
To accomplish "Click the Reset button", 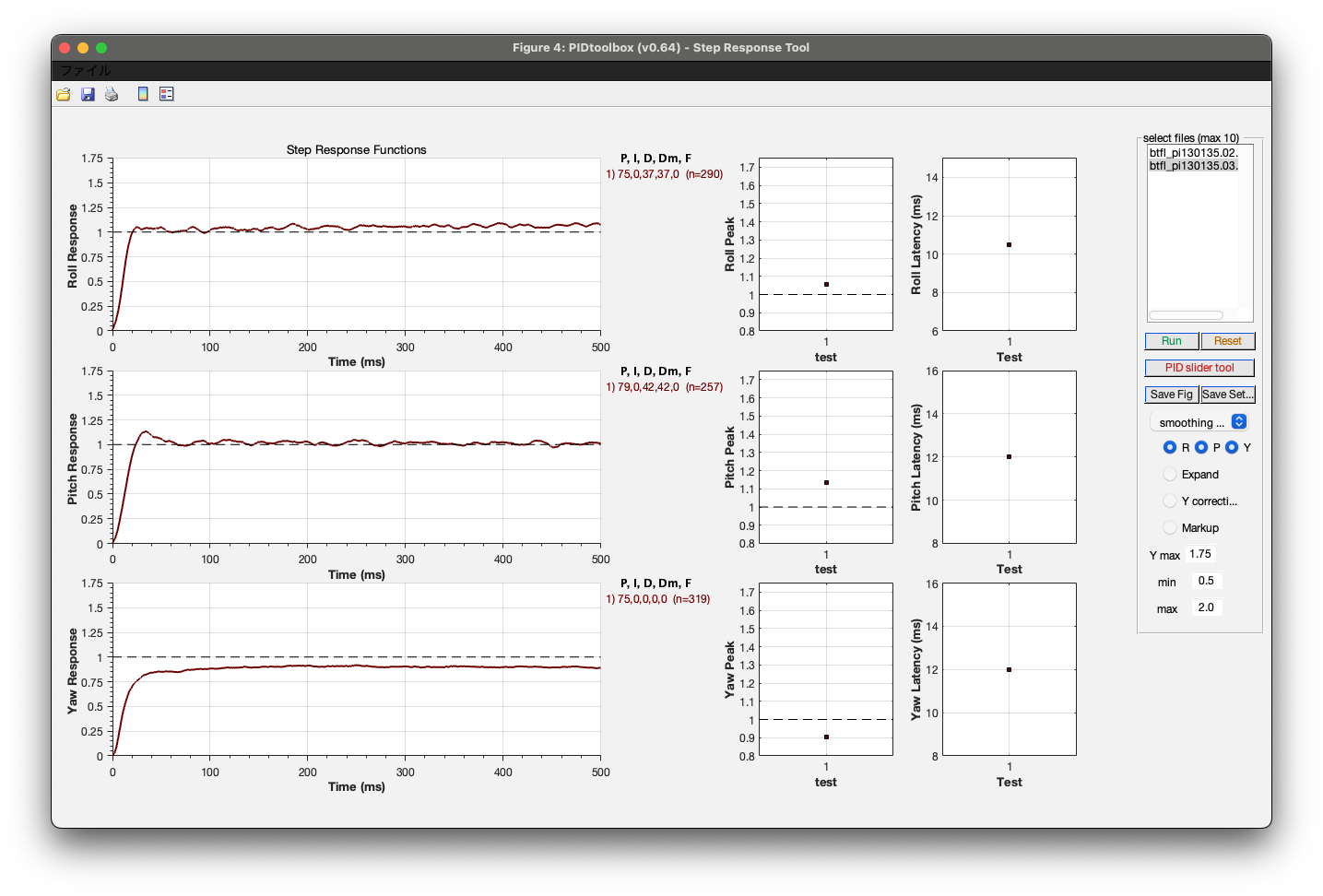I will pyautogui.click(x=1227, y=341).
